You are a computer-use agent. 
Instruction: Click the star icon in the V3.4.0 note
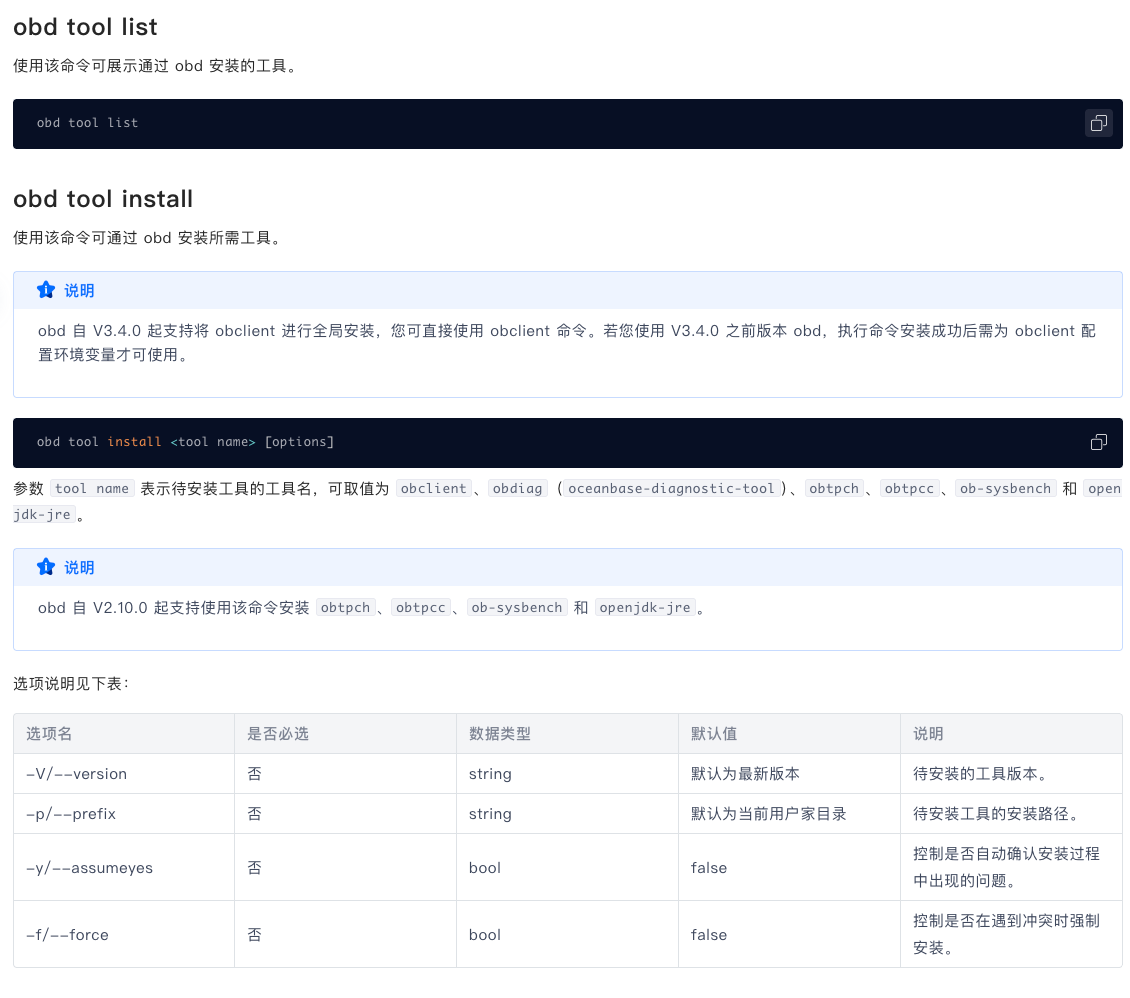pyautogui.click(x=46, y=290)
